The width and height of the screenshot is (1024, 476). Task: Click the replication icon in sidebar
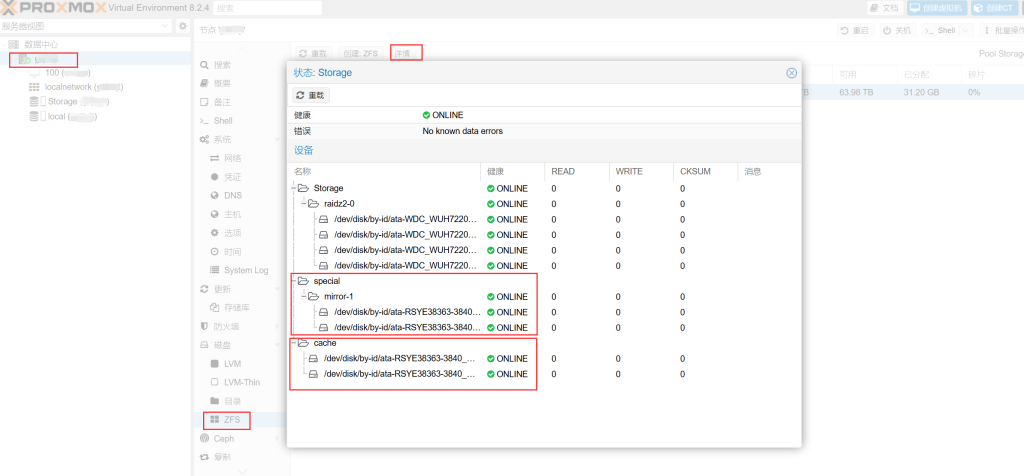[204, 457]
